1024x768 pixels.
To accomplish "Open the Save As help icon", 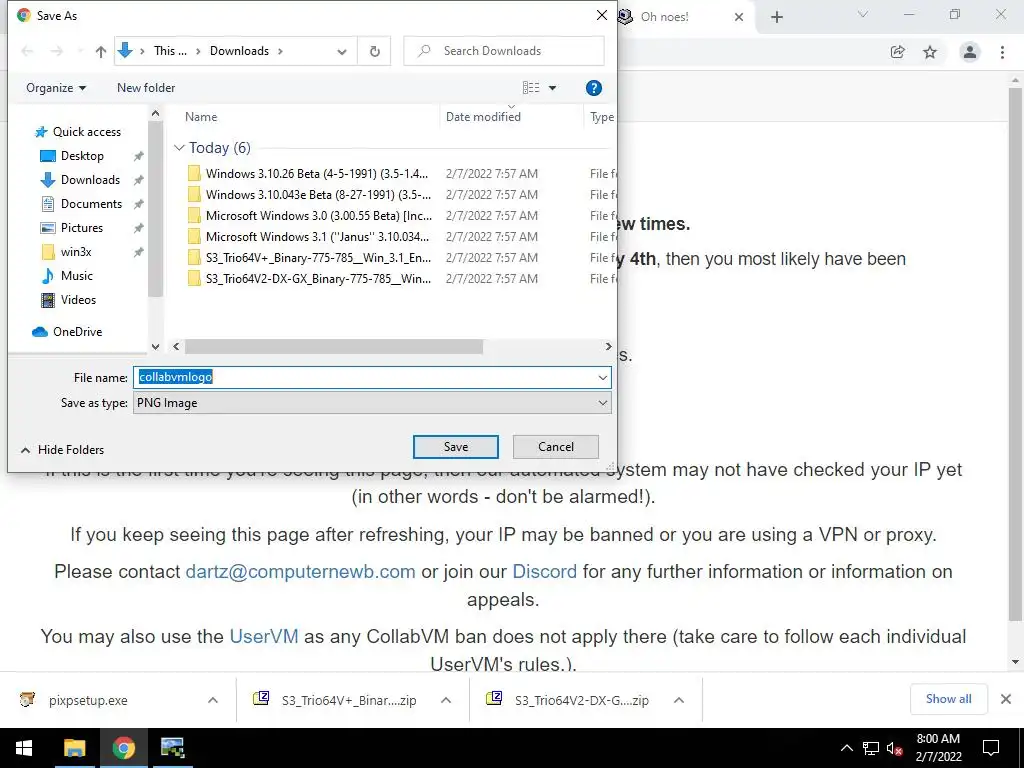I will point(593,88).
